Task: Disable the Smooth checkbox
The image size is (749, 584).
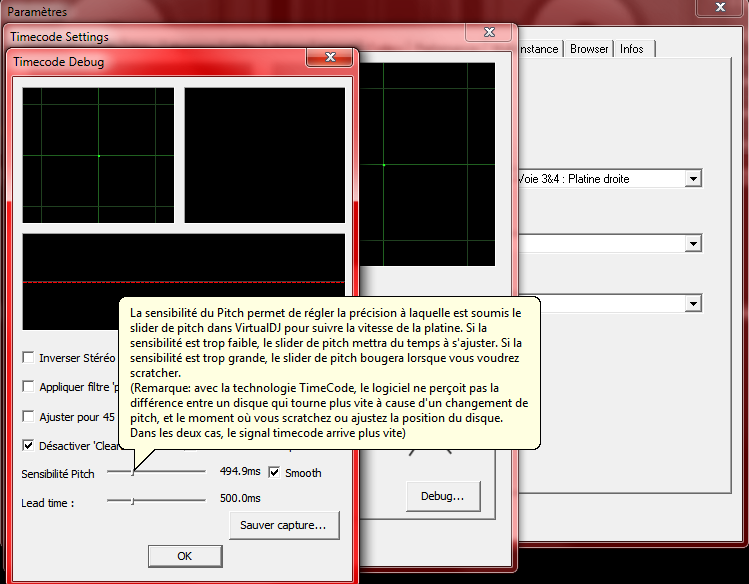Action: click(275, 473)
